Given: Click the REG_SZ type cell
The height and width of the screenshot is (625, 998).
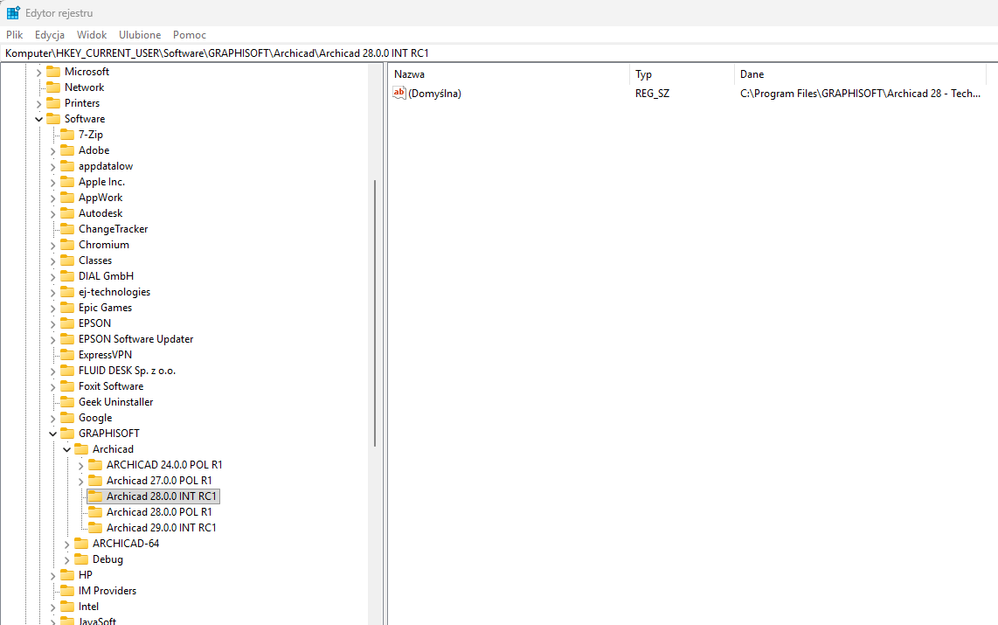Looking at the screenshot, I should pyautogui.click(x=652, y=94).
